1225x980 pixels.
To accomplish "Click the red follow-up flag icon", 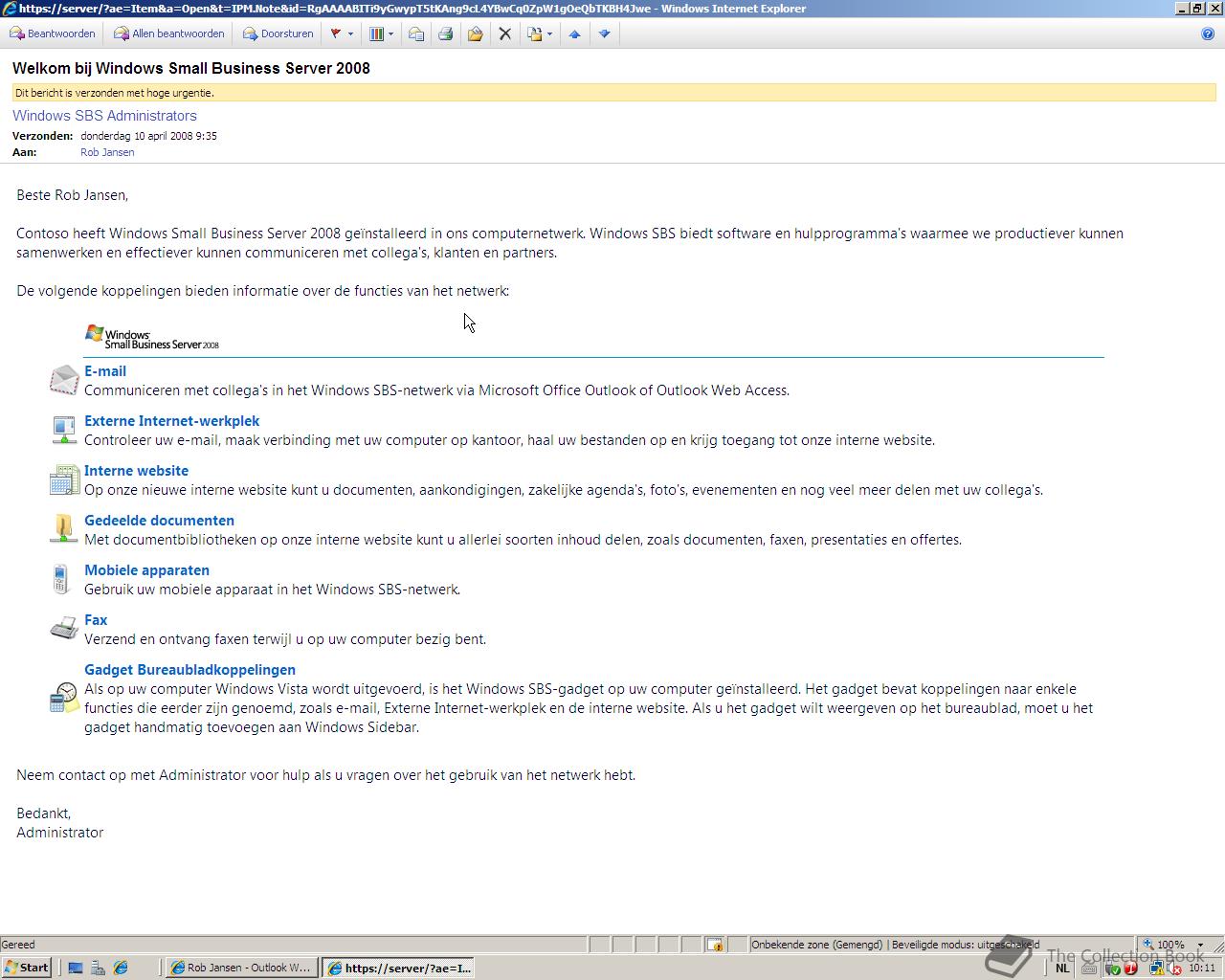I will point(336,33).
